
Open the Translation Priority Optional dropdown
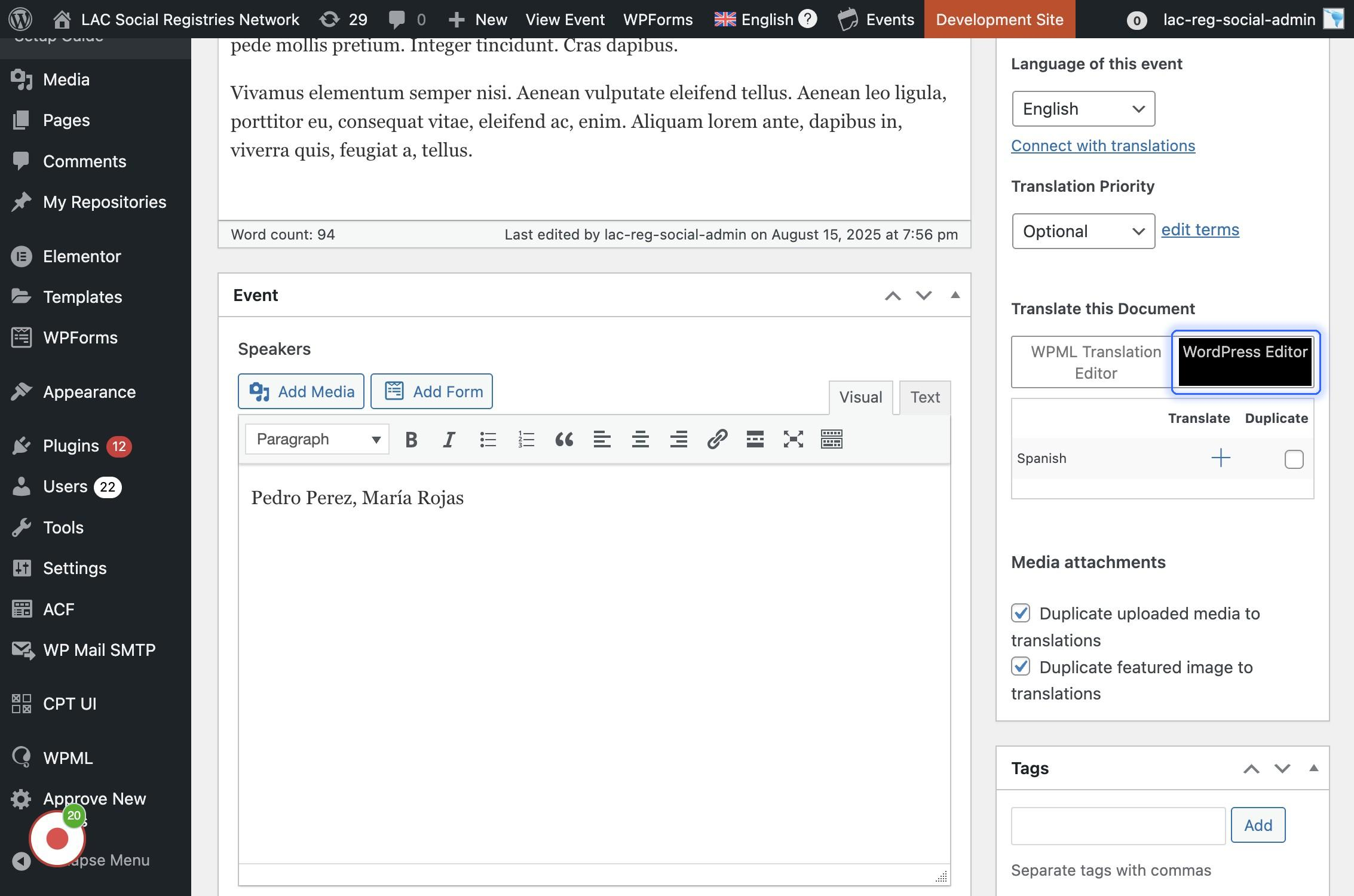click(1083, 231)
